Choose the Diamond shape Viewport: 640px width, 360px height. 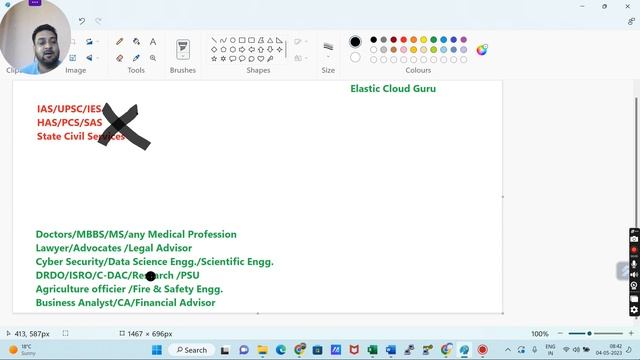(x=214, y=49)
